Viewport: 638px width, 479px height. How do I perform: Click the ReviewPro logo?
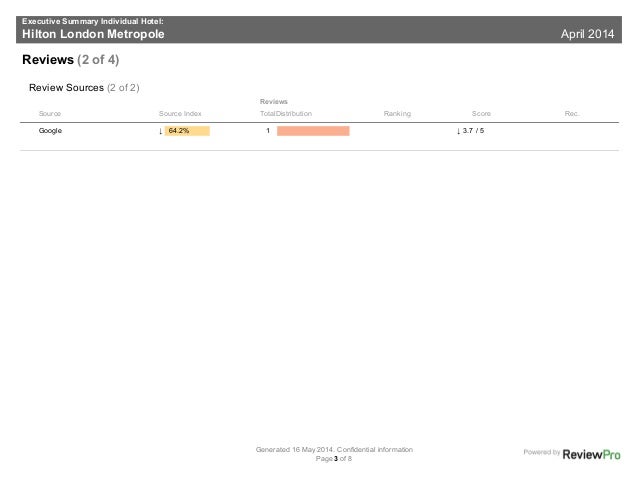591,454
